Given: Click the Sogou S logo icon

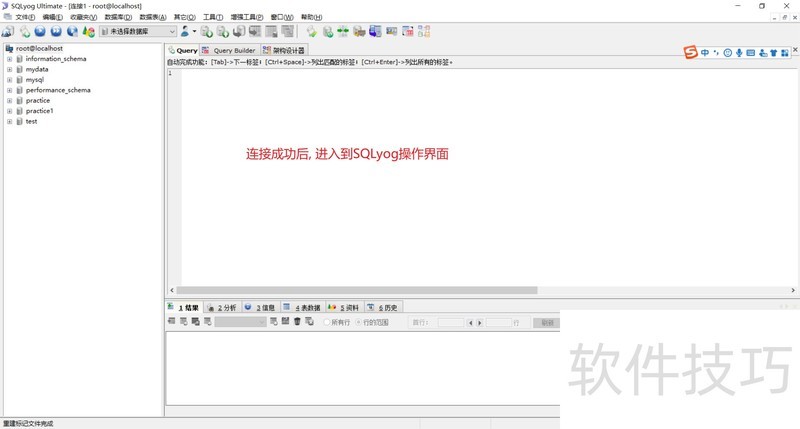Looking at the screenshot, I should click(690, 52).
